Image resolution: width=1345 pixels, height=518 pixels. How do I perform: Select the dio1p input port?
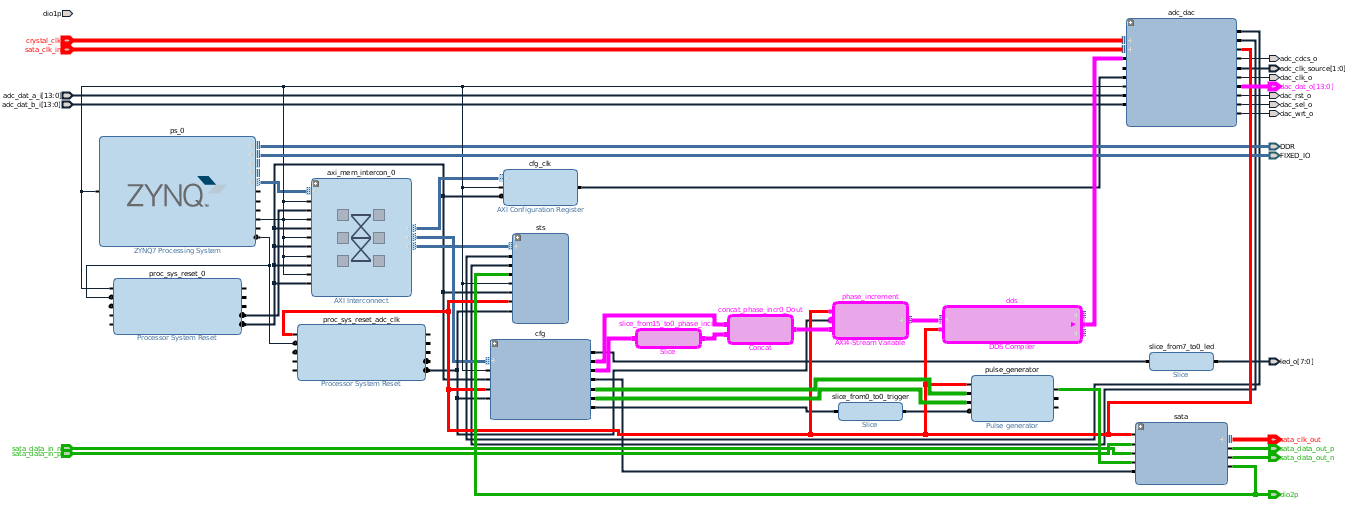point(67,14)
